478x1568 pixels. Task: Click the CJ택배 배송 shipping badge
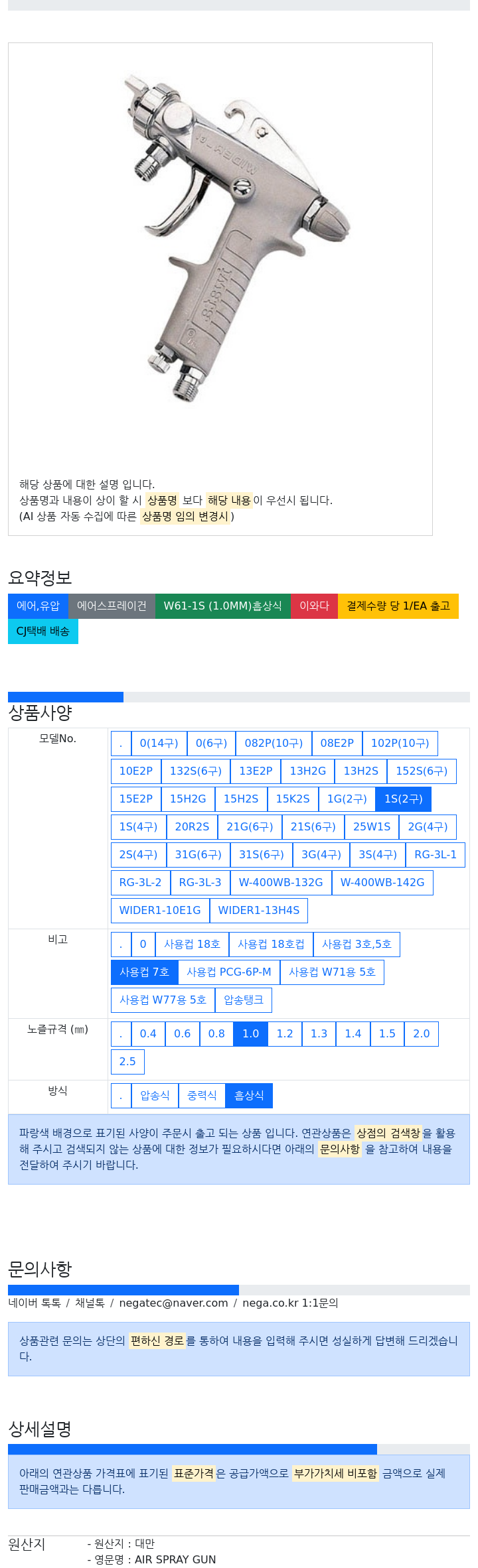click(x=43, y=631)
